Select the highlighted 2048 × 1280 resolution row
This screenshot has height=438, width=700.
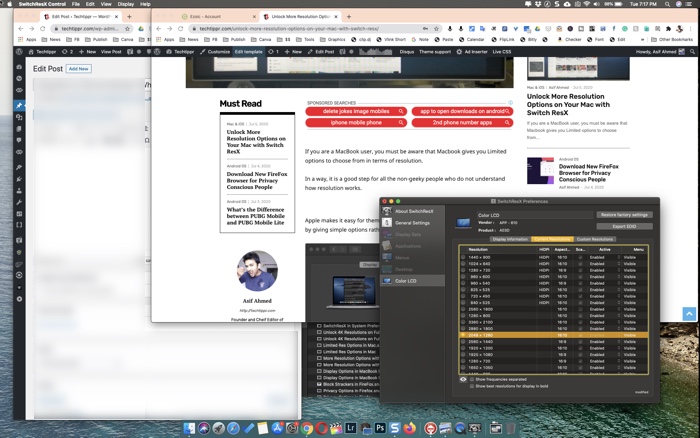coord(554,335)
